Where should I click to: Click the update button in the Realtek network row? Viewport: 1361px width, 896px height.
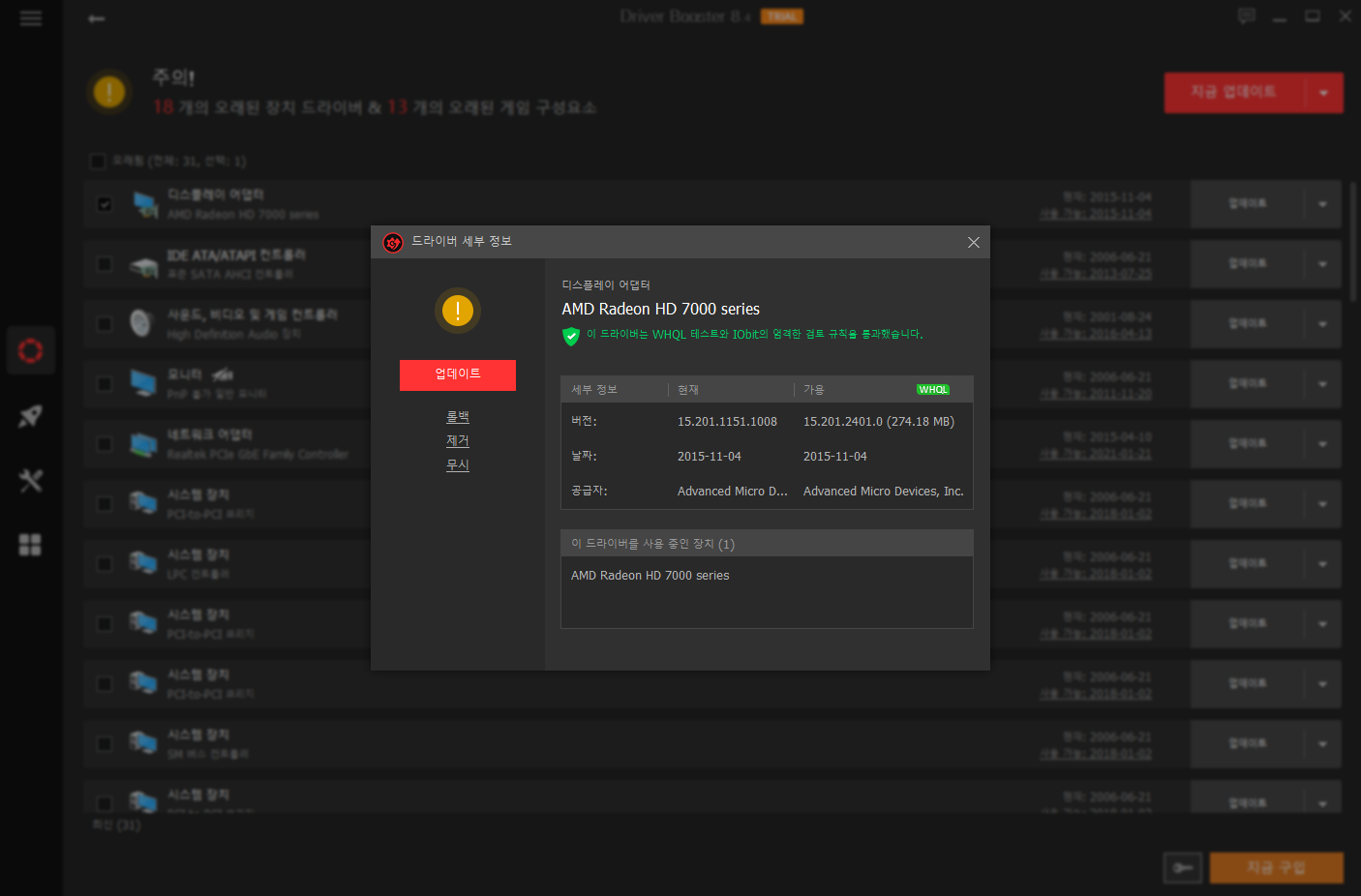click(1247, 444)
